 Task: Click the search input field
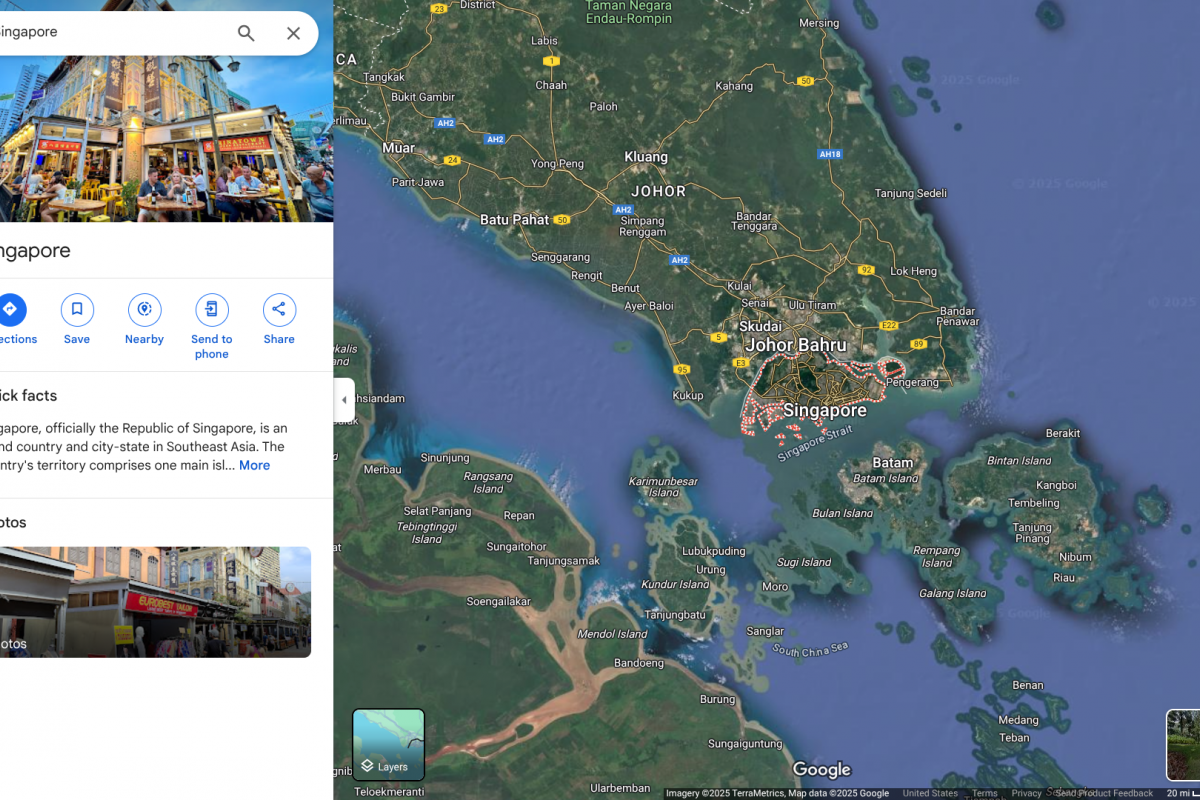click(x=110, y=33)
